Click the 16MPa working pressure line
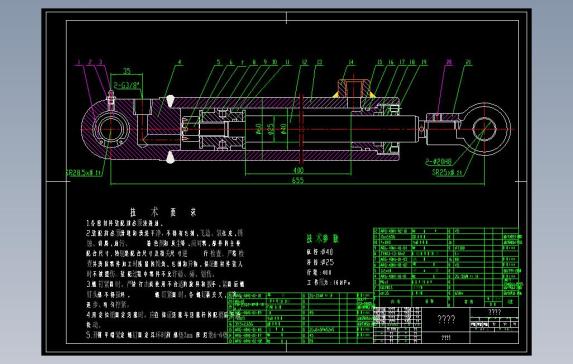This screenshot has height=364, width=573. [328, 283]
